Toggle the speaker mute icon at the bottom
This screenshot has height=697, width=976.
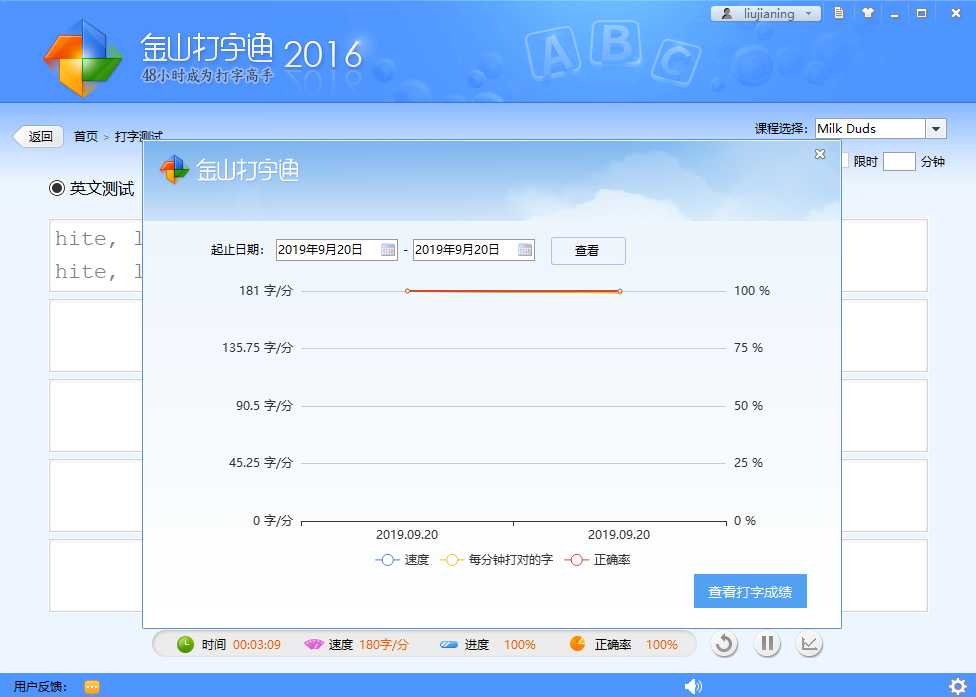[x=693, y=686]
